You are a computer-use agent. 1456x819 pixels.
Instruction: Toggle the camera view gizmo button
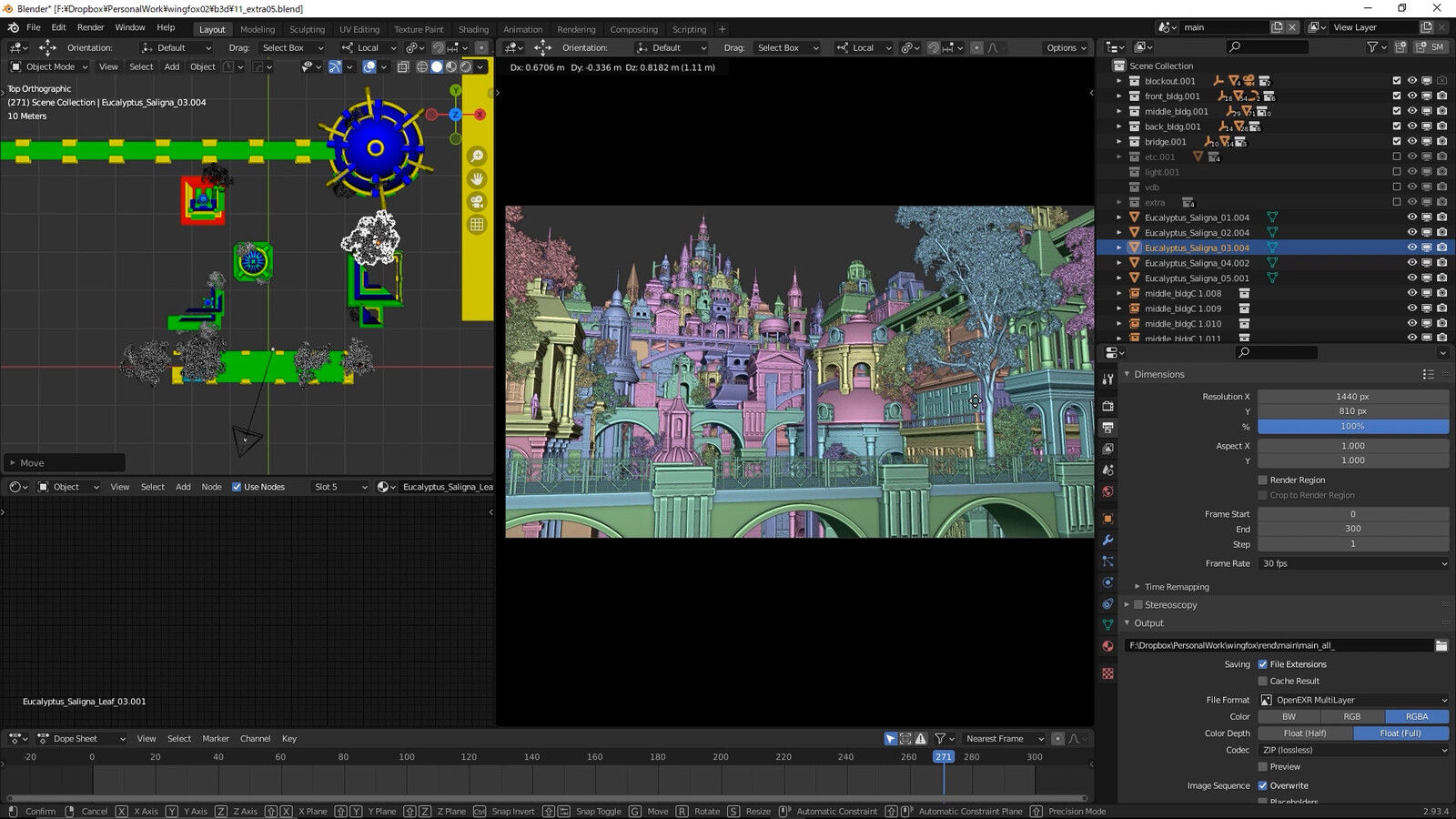point(477,202)
